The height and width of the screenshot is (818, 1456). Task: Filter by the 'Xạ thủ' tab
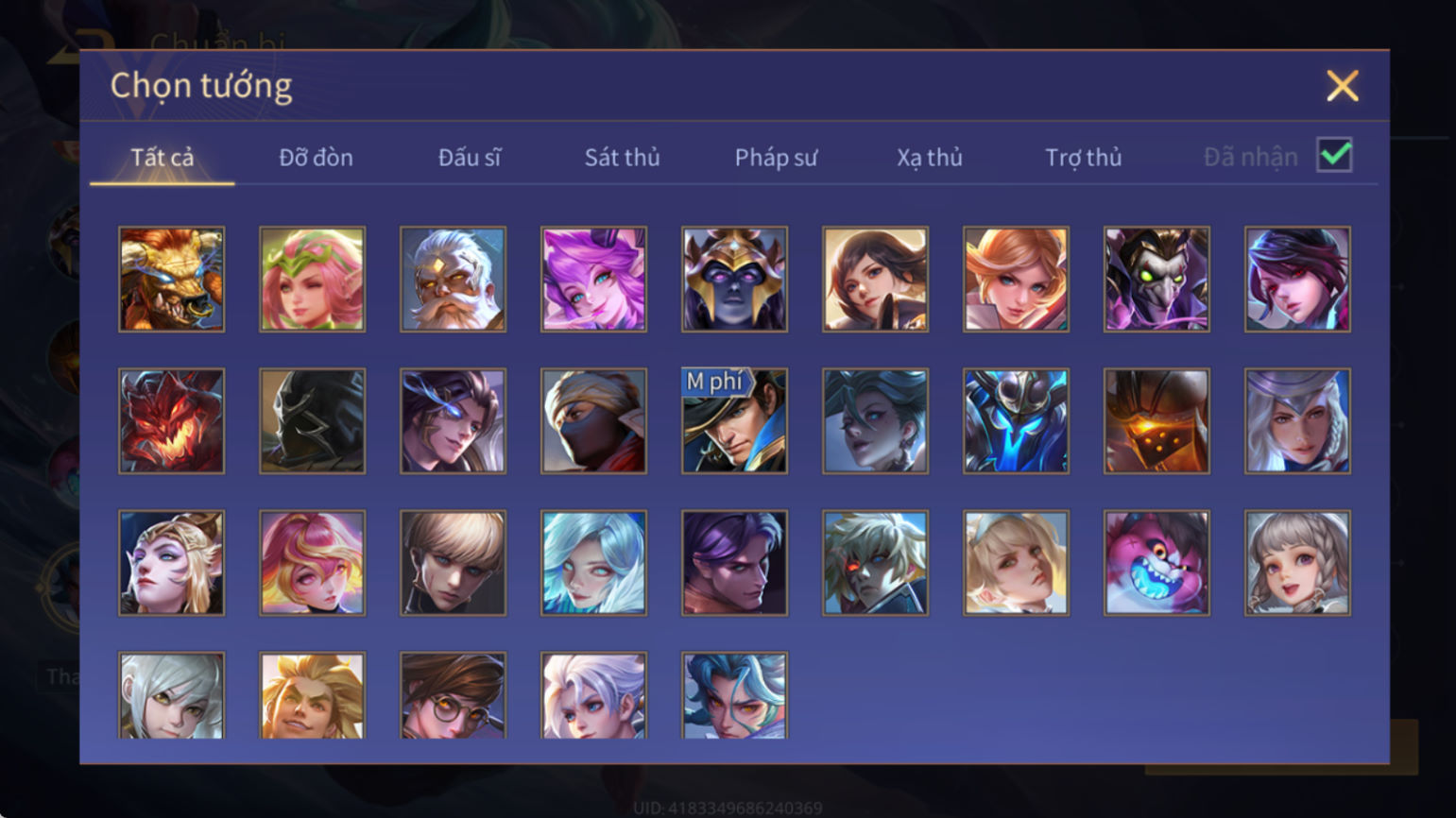click(930, 157)
